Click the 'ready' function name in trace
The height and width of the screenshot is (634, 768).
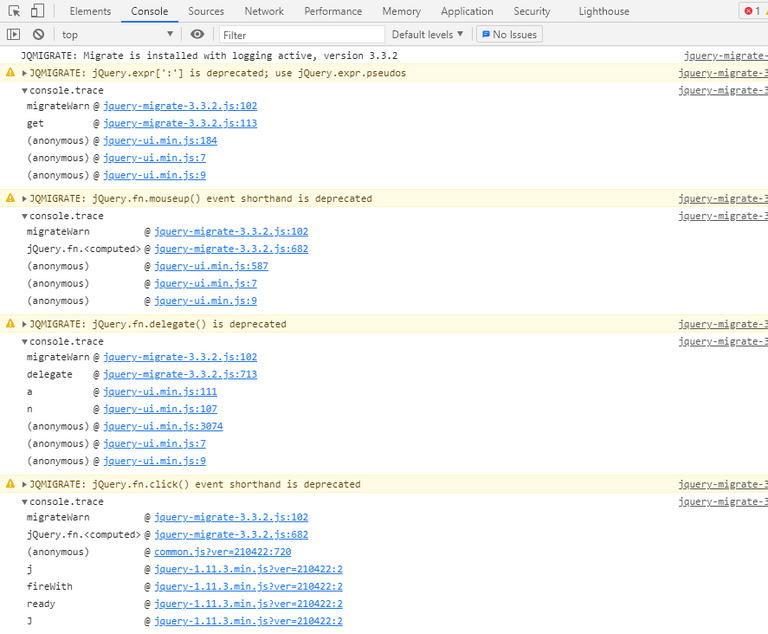click(41, 604)
